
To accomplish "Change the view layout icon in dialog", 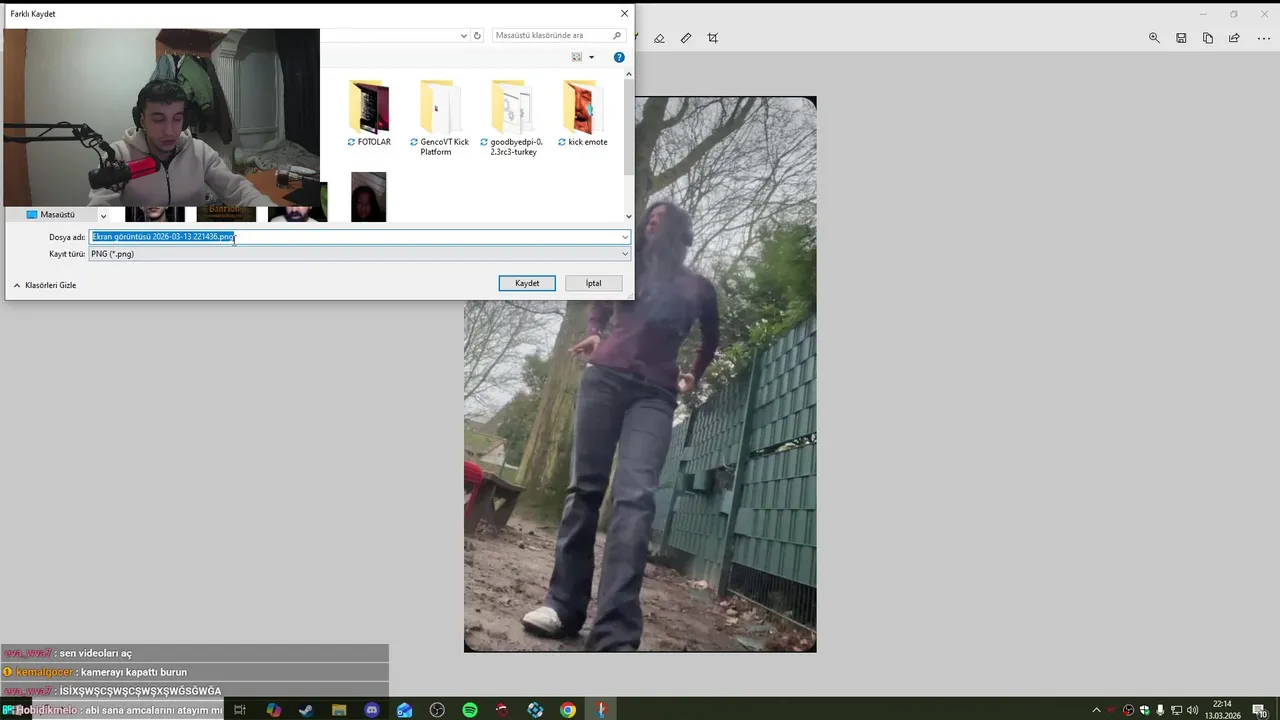I will pyautogui.click(x=577, y=57).
